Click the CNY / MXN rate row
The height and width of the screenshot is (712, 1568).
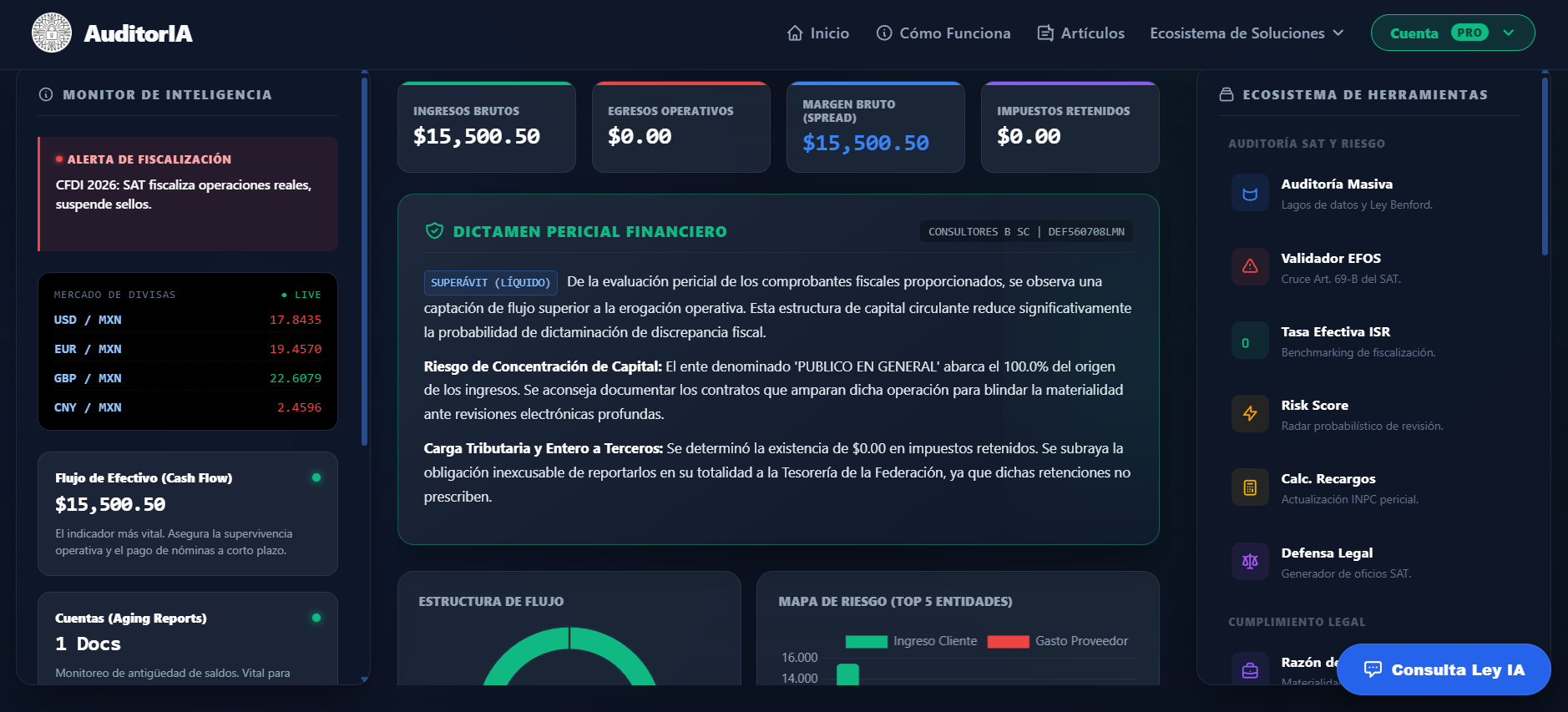tap(188, 407)
